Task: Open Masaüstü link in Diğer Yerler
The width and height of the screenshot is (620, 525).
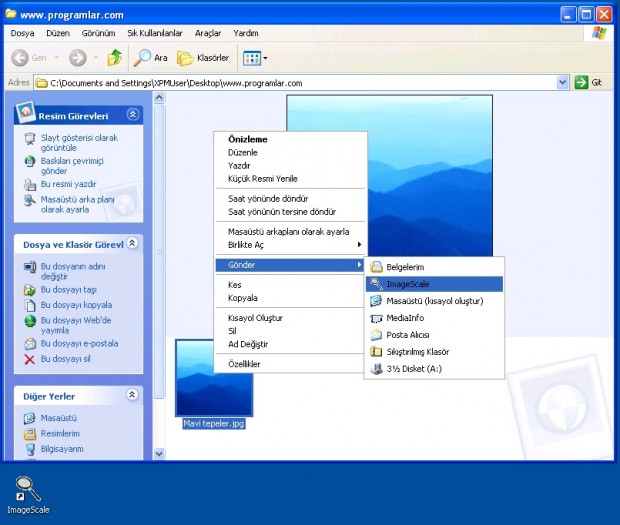Action: coord(59,418)
